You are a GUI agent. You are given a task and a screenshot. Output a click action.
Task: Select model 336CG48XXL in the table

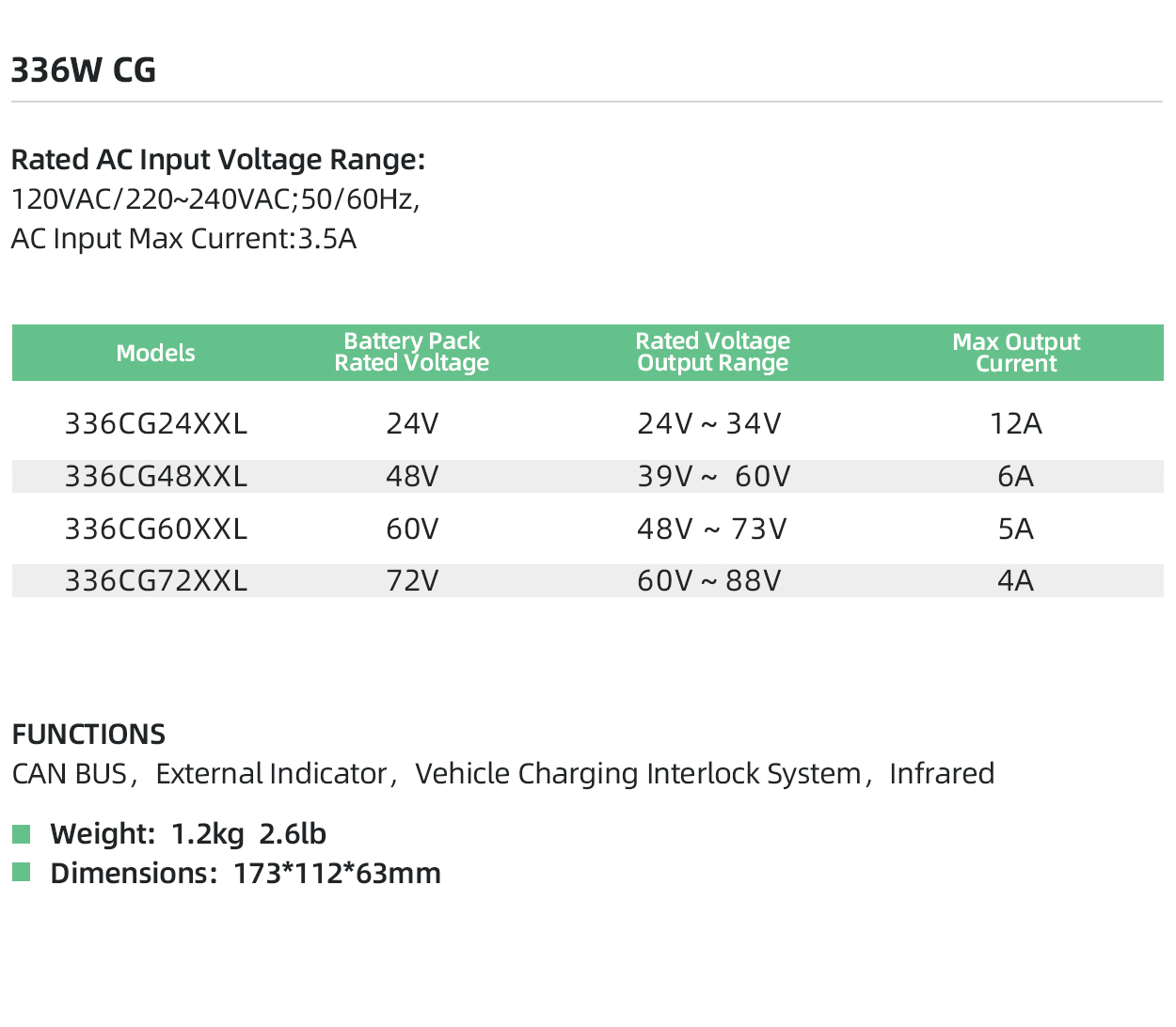point(156,477)
